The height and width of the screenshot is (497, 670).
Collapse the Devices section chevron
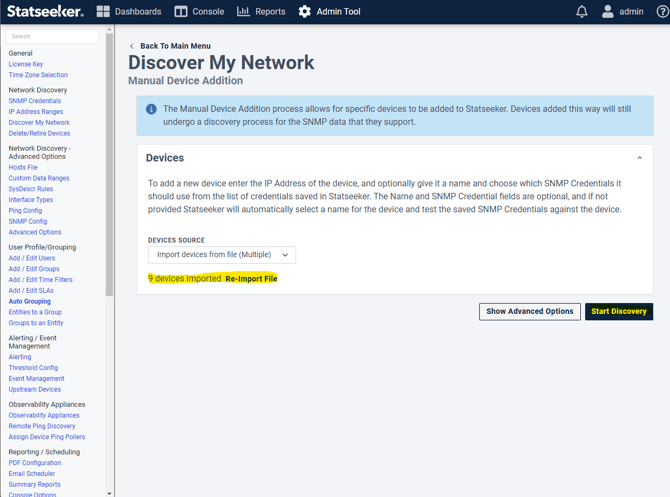coord(639,158)
